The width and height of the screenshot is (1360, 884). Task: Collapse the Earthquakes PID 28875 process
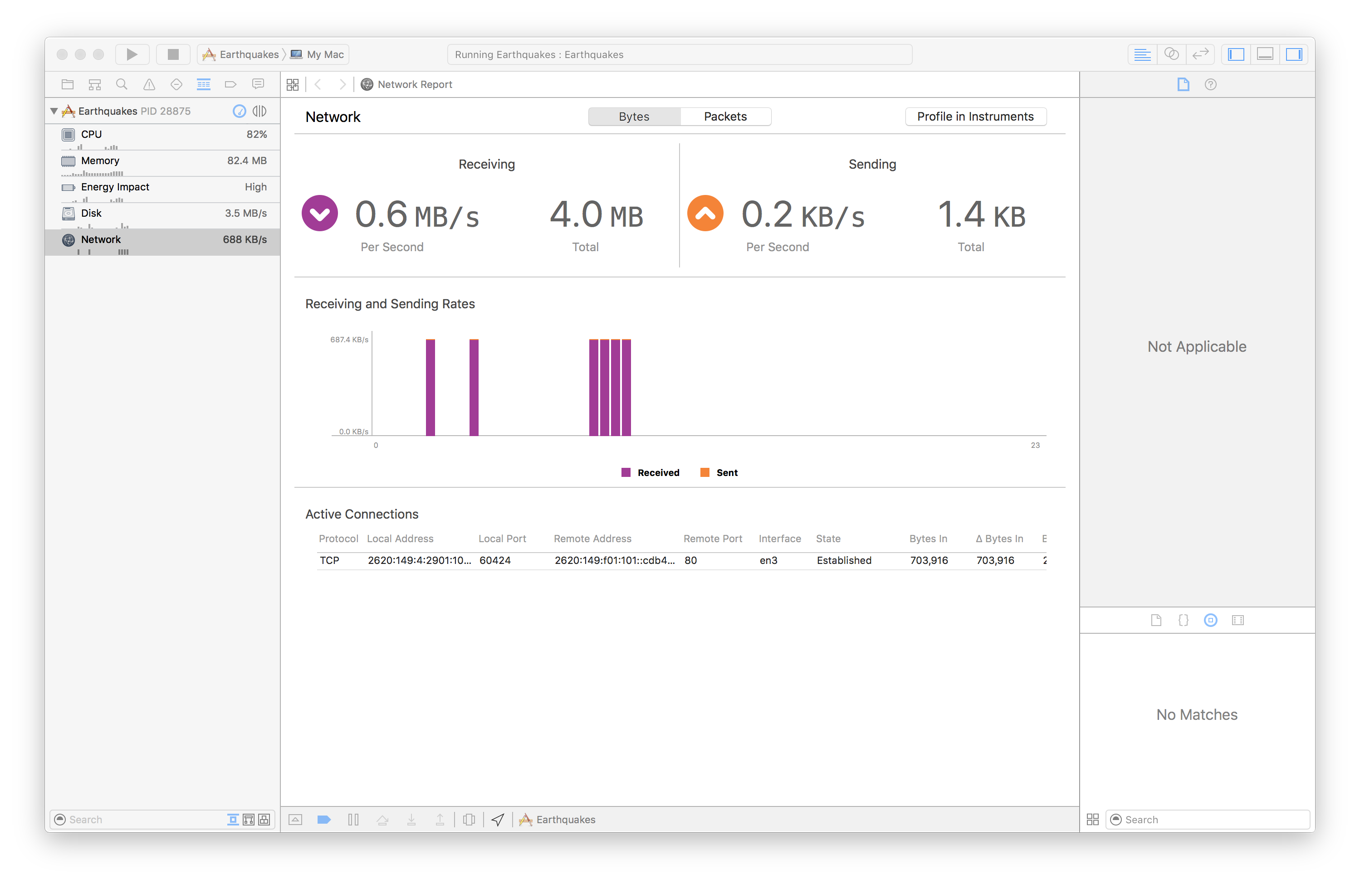point(53,111)
